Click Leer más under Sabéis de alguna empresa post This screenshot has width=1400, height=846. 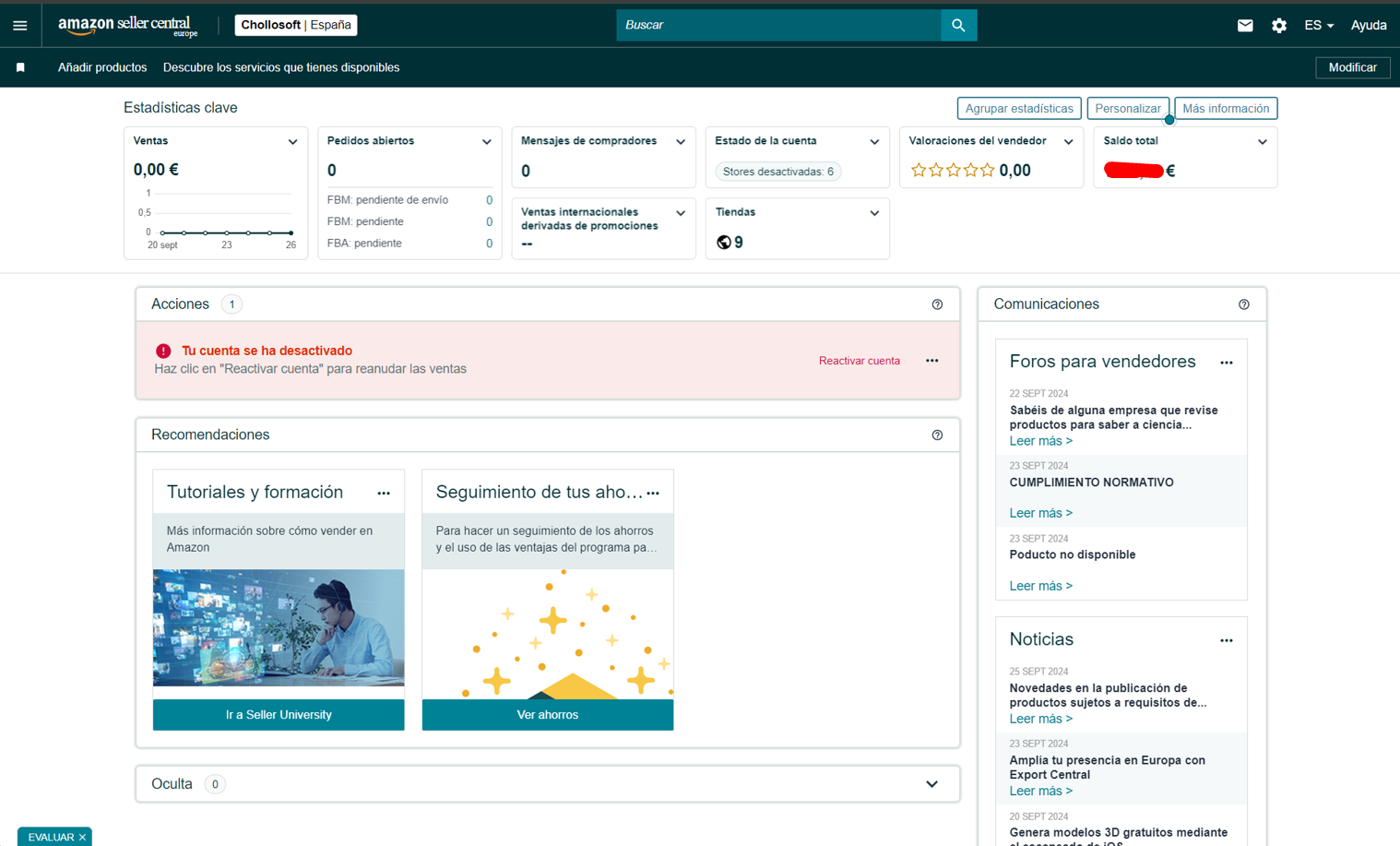tap(1040, 441)
